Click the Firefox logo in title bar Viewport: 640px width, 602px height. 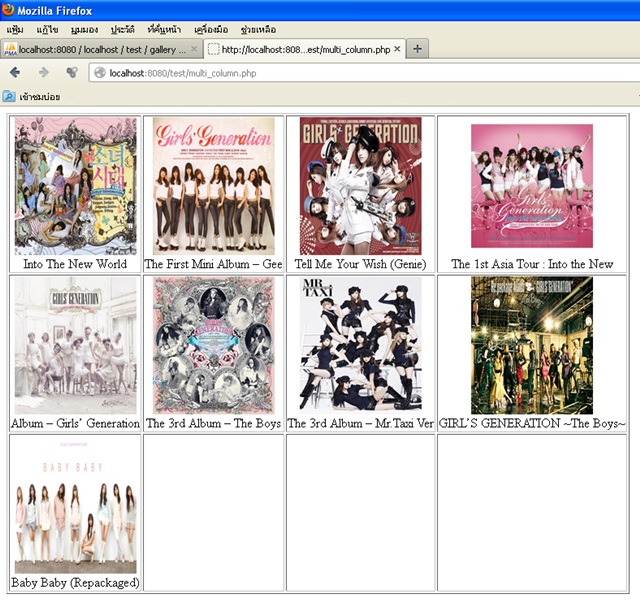point(8,10)
